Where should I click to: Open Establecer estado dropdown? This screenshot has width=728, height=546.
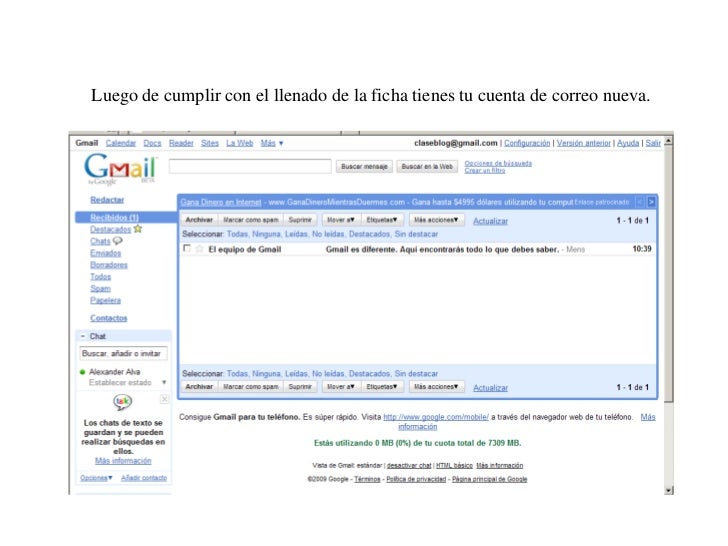click(x=164, y=383)
